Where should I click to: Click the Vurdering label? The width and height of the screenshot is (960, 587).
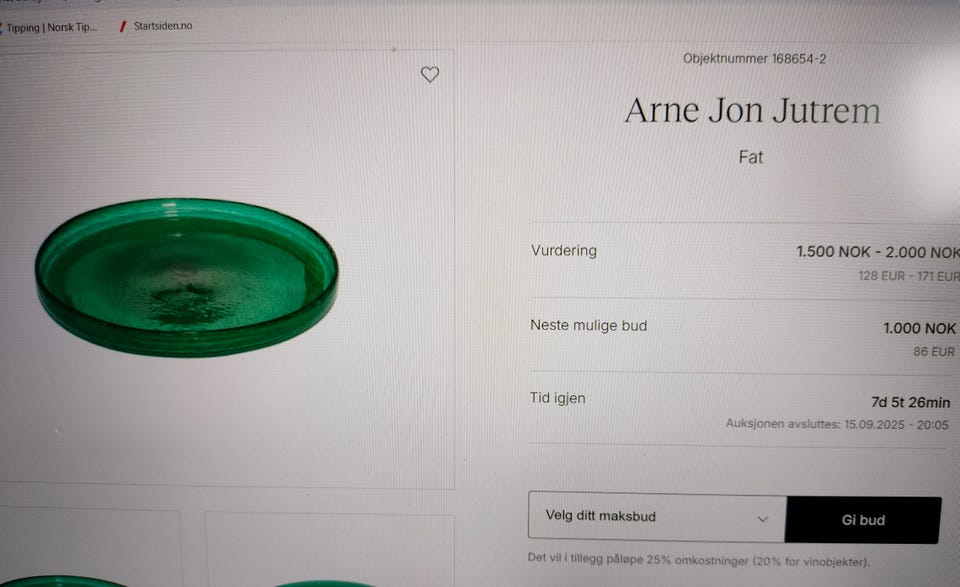564,250
